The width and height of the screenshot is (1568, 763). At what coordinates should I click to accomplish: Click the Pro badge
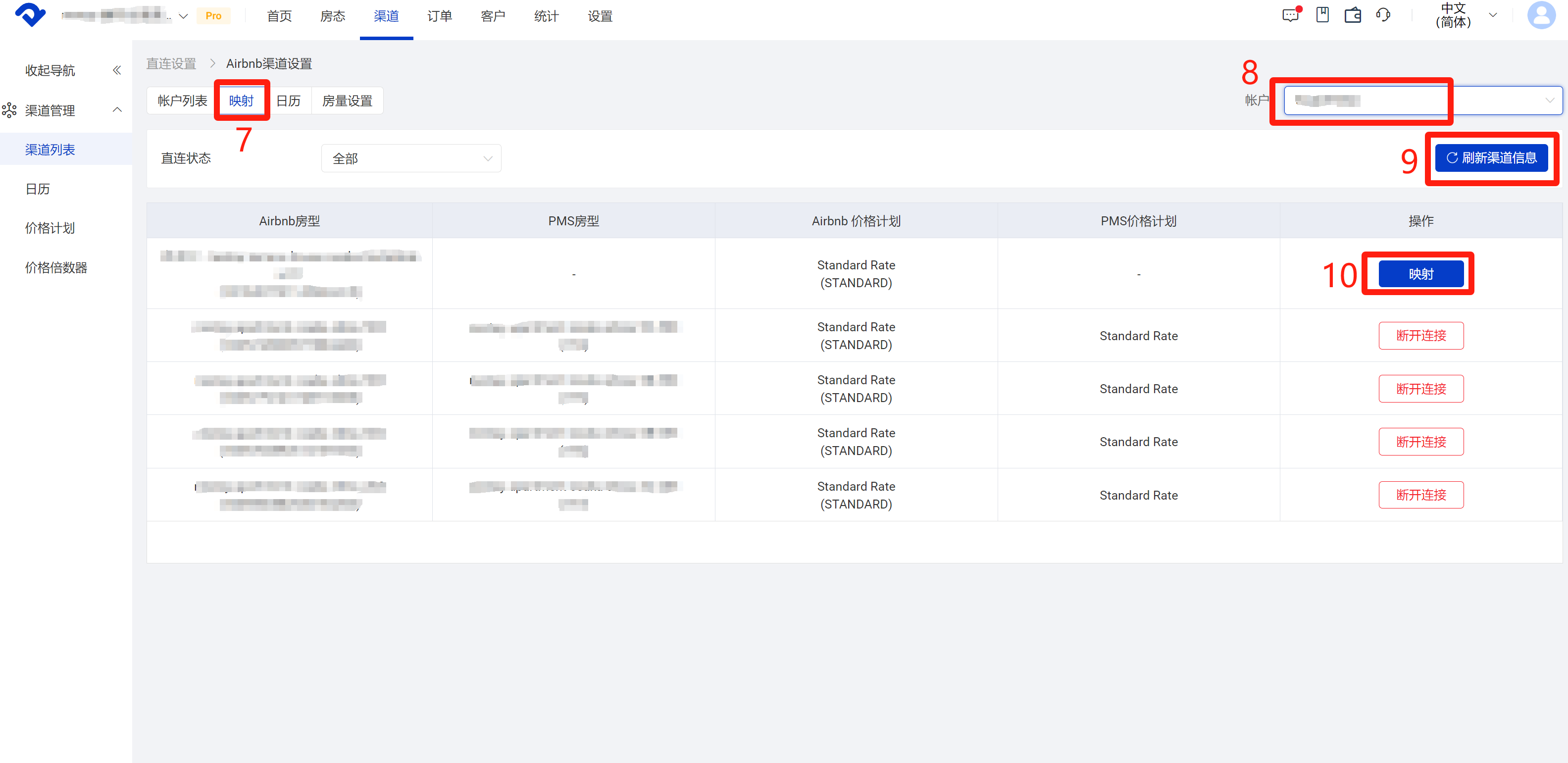click(x=213, y=16)
